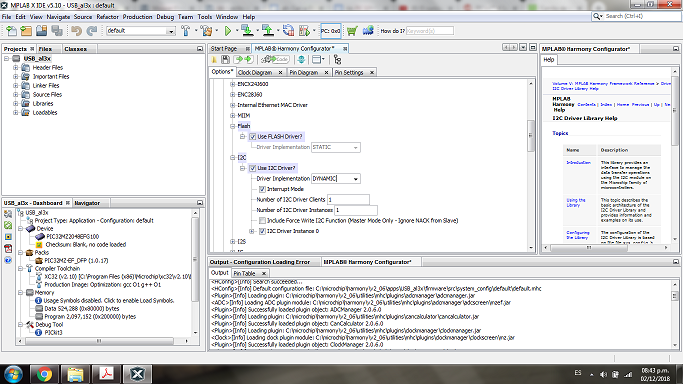Click Number of I2C Driver Instances field
683x384 pixels.
point(356,210)
